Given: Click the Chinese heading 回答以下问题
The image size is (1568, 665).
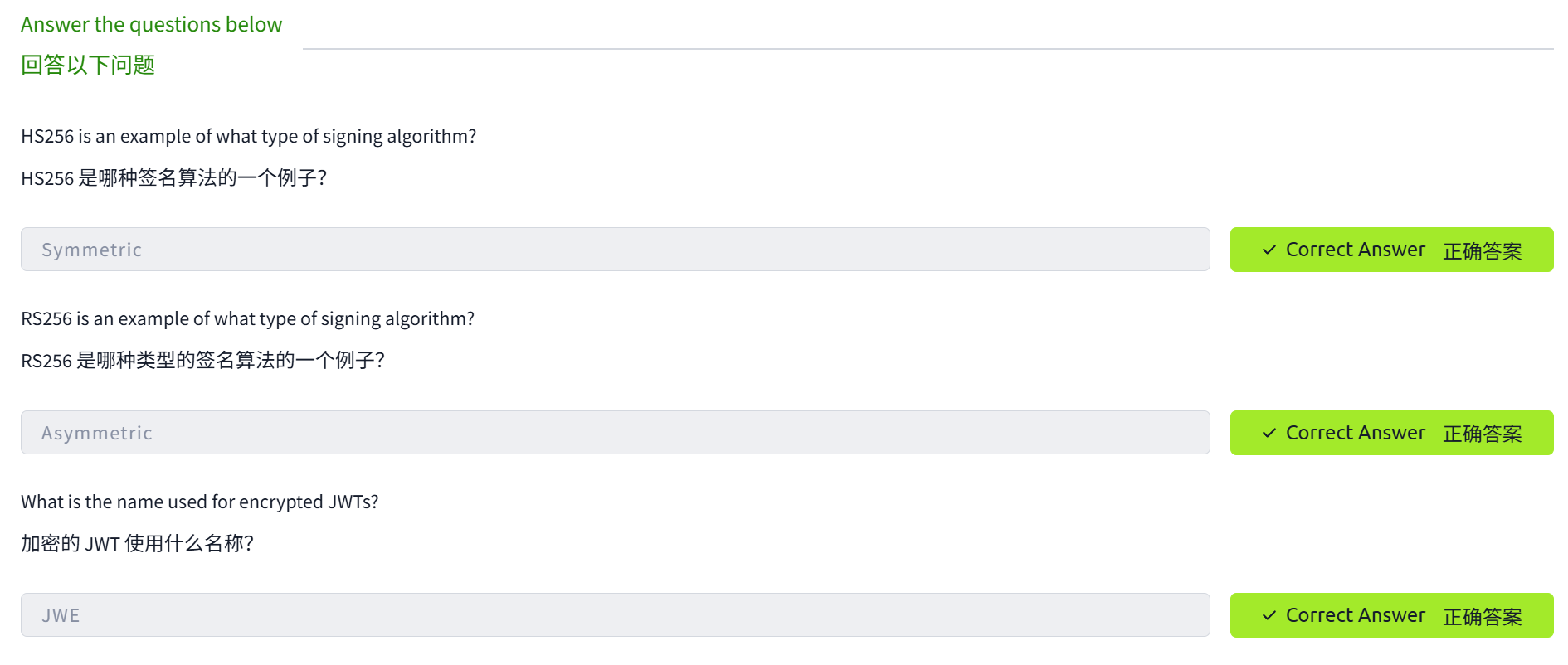Looking at the screenshot, I should coord(88,65).
